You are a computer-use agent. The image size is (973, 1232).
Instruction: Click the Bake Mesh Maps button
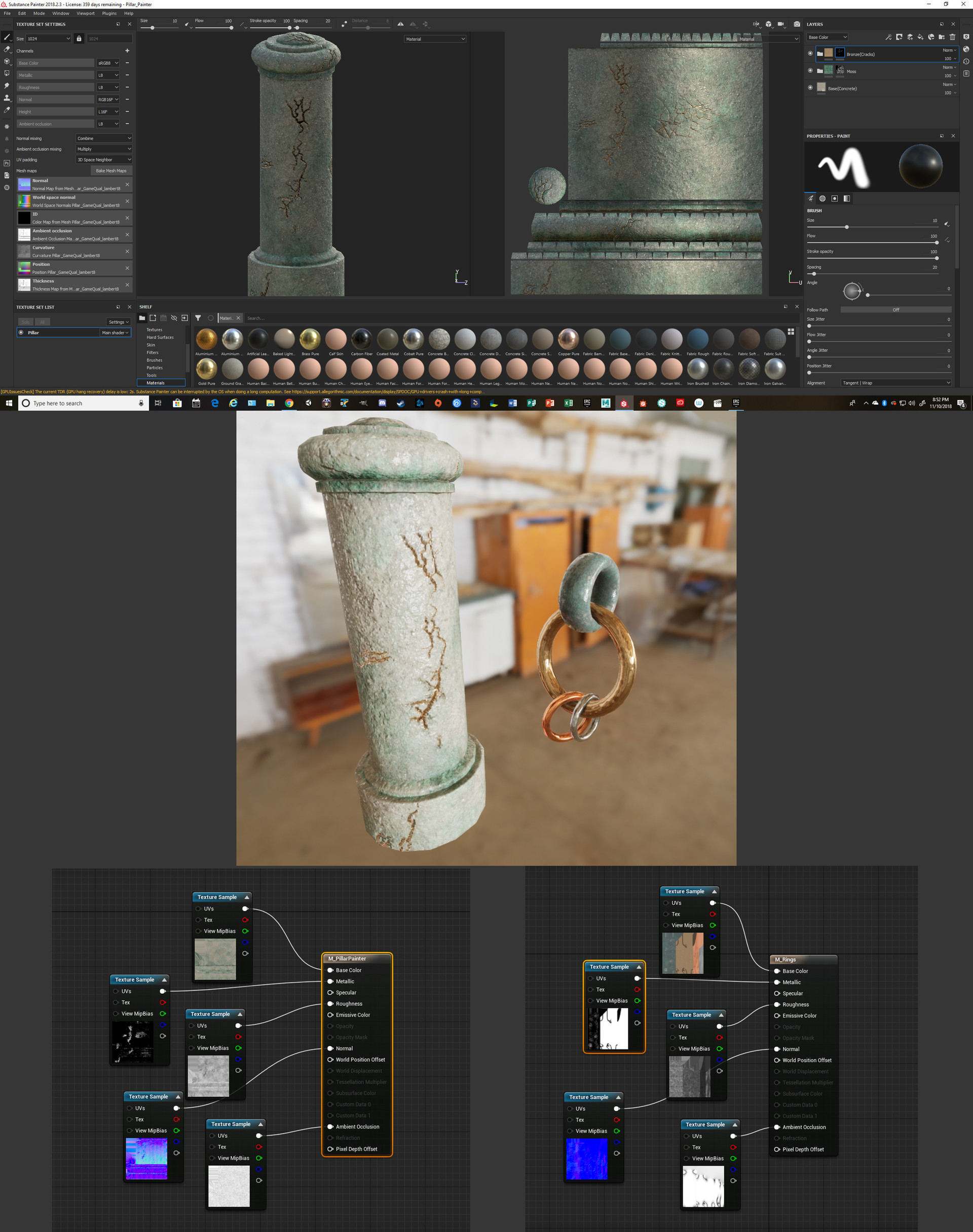pos(111,170)
